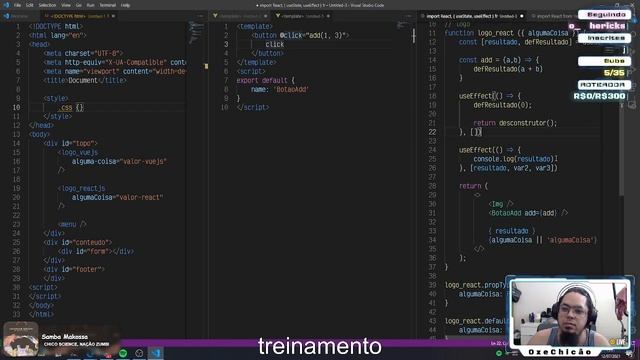The image size is (640, 360).
Task: Click the word 'click' on template line 3
Action: [x=274, y=44]
